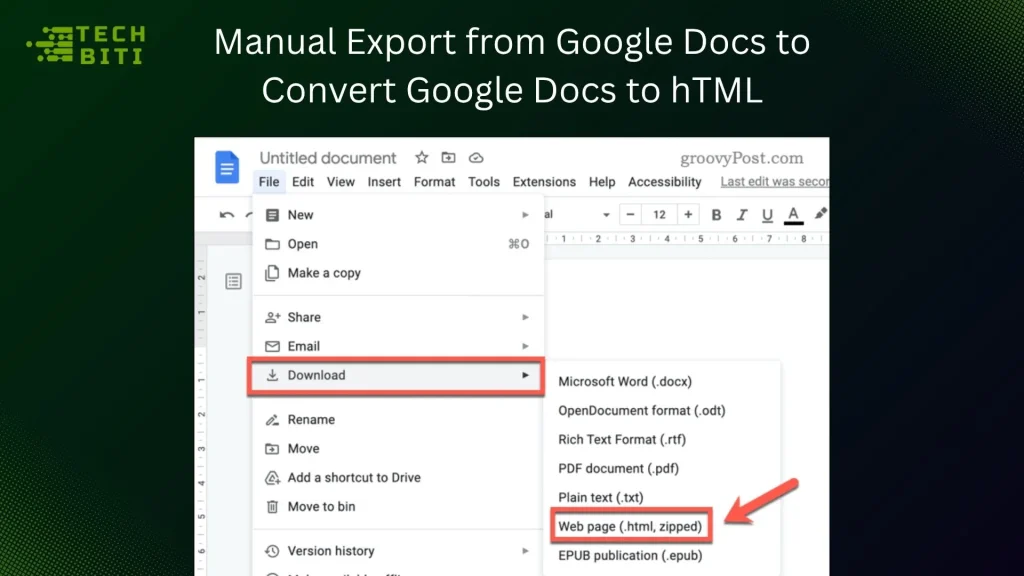Open the text color picker
Screen dimensions: 1024x576
[794, 214]
